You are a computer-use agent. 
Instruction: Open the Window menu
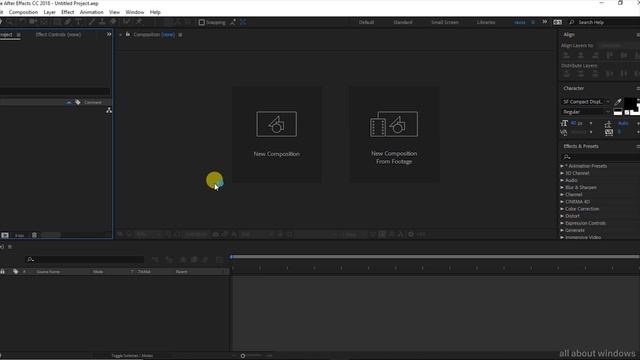click(135, 12)
